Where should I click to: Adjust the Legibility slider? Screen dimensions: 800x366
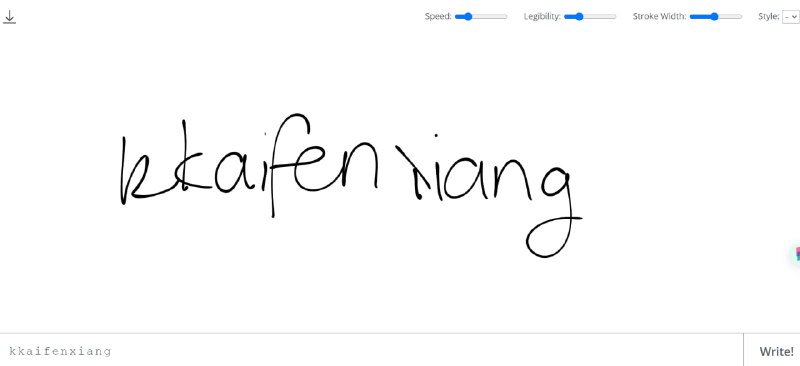click(590, 17)
